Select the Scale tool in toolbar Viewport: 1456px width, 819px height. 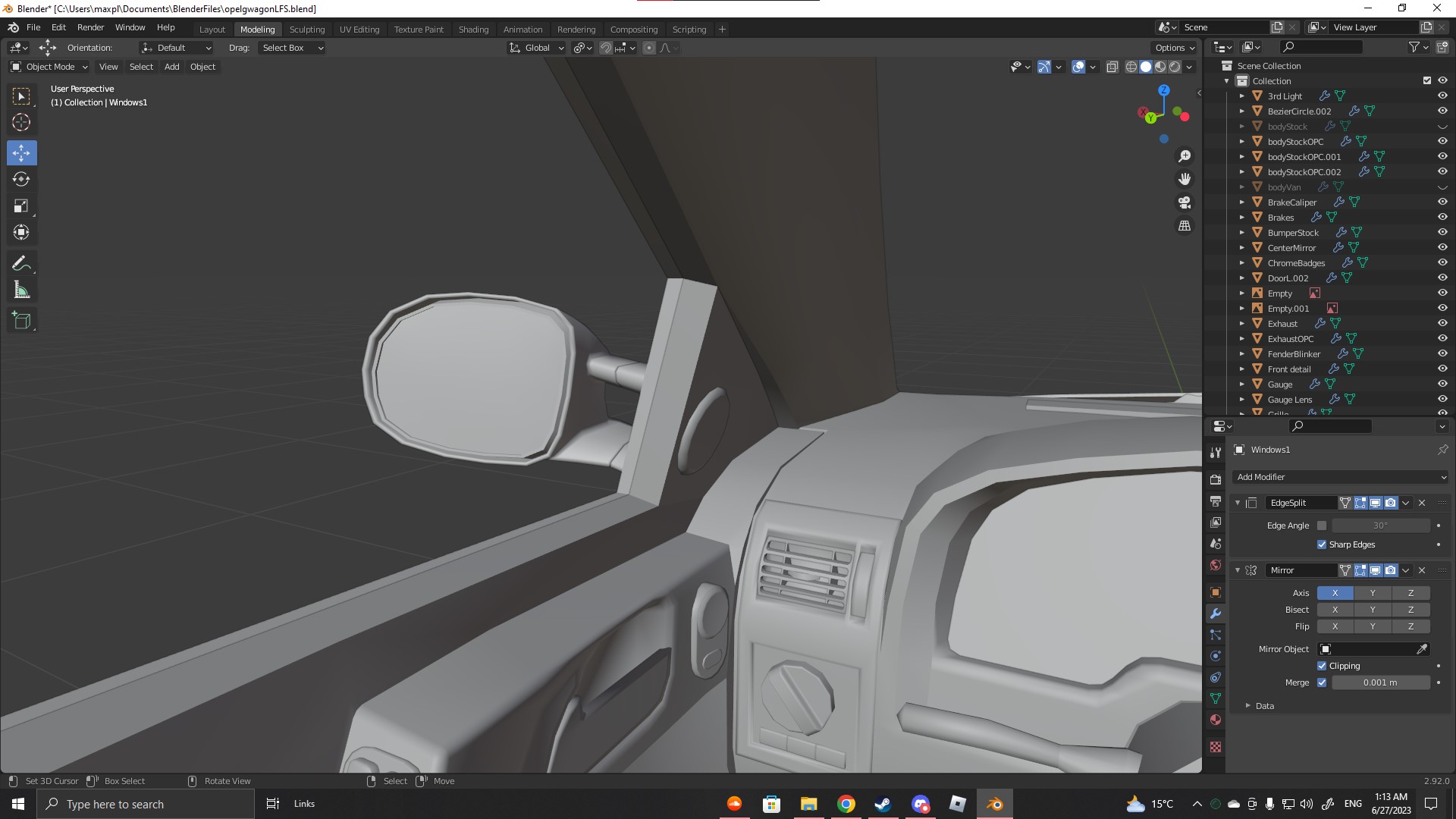(21, 206)
